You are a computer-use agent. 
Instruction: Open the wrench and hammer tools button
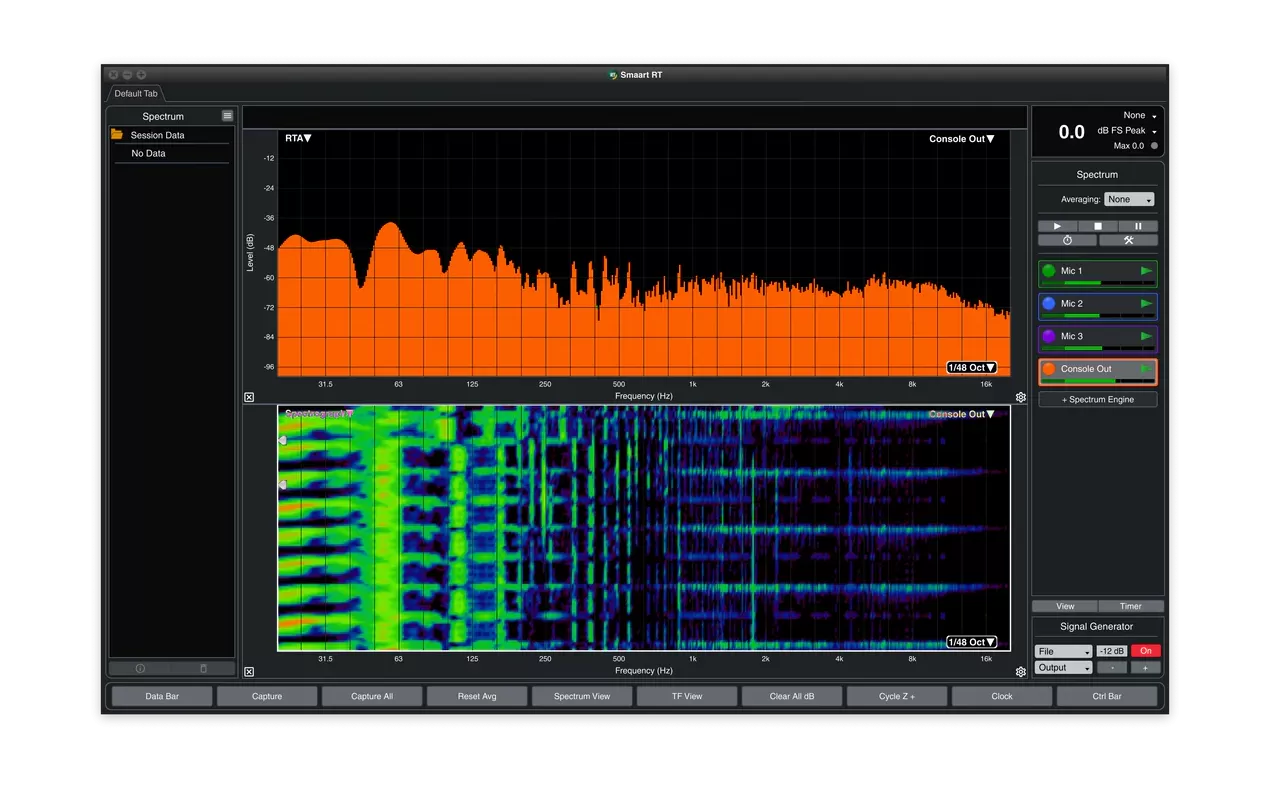pos(1128,240)
